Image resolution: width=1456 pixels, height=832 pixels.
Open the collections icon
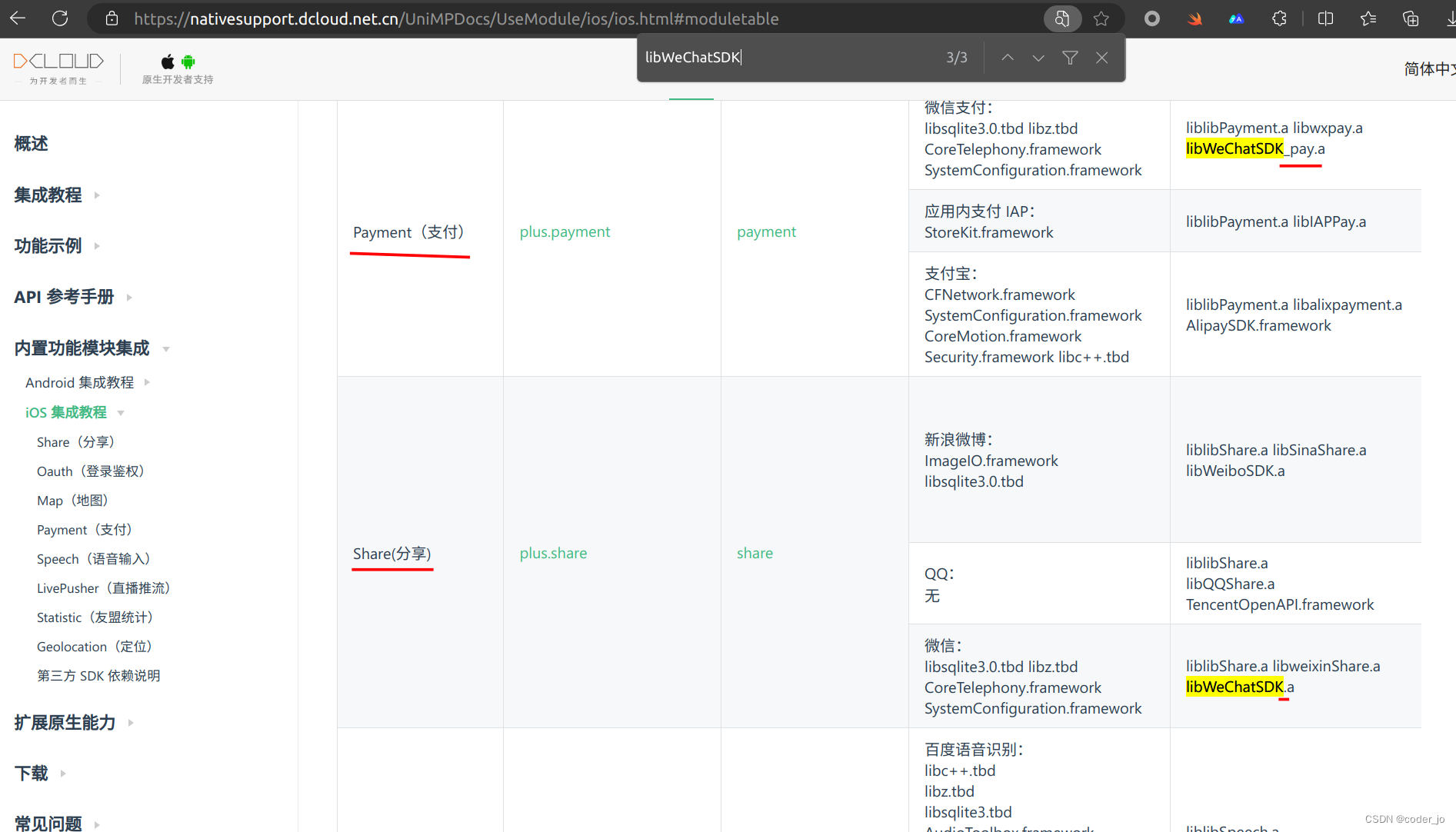pos(1411,18)
